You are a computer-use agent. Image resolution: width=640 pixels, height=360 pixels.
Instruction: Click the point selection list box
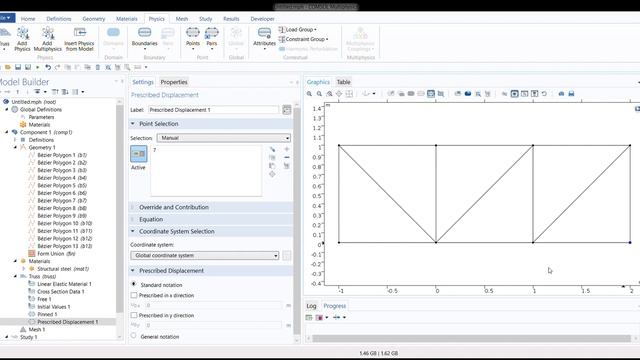(x=206, y=171)
